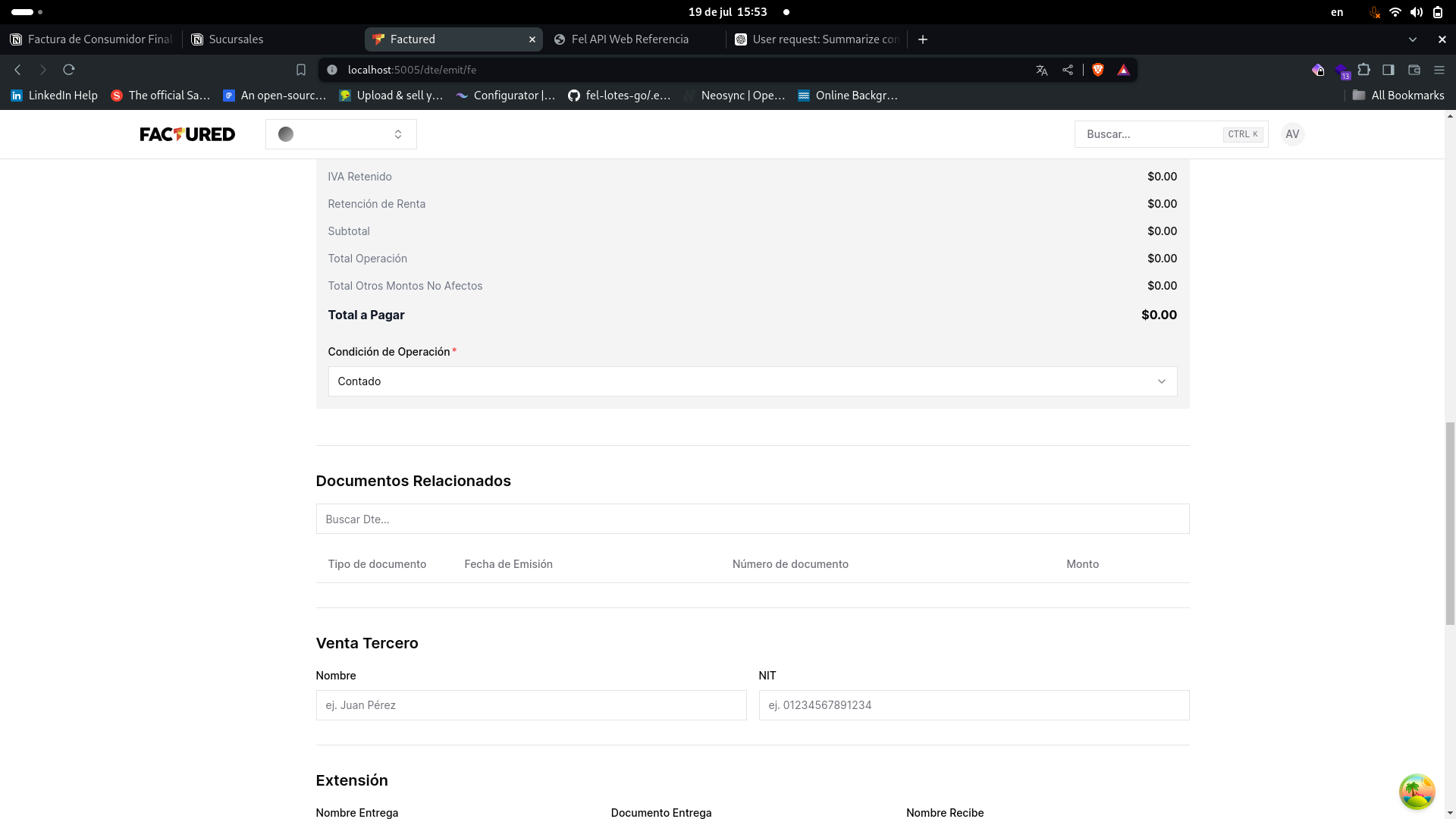Click the Venta Tercero NIT field
This screenshot has width=1456, height=819.
point(973,705)
